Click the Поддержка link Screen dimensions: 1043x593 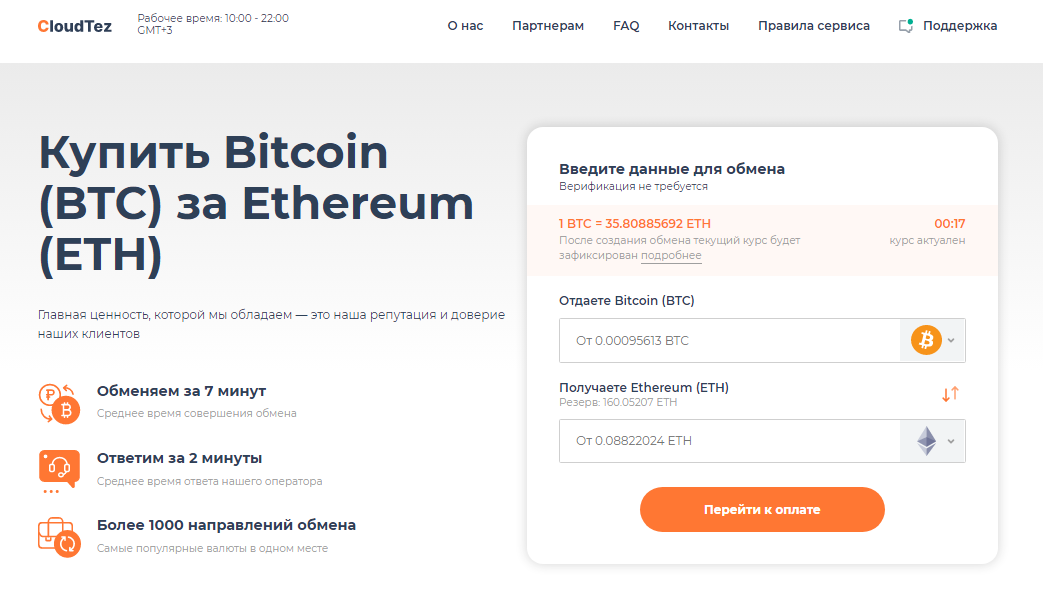[x=960, y=26]
